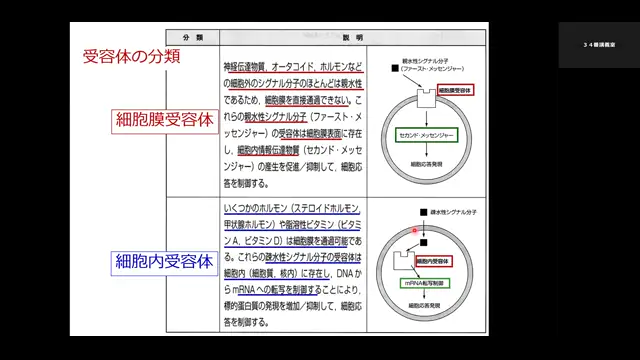This screenshot has width=640, height=360.
Task: Click the green mRNA転写制御 box
Action: point(425,283)
